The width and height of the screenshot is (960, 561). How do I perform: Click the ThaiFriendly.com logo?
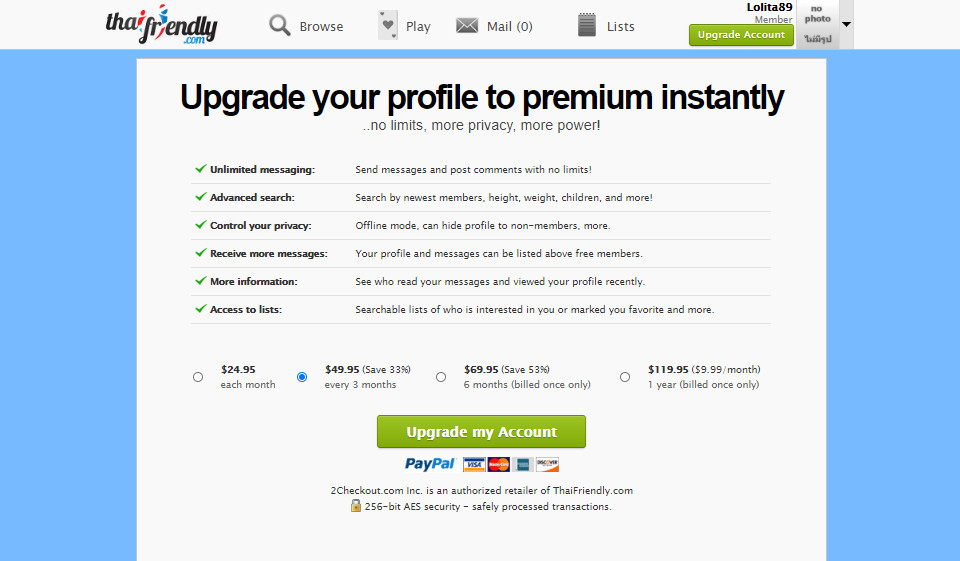(x=160, y=25)
